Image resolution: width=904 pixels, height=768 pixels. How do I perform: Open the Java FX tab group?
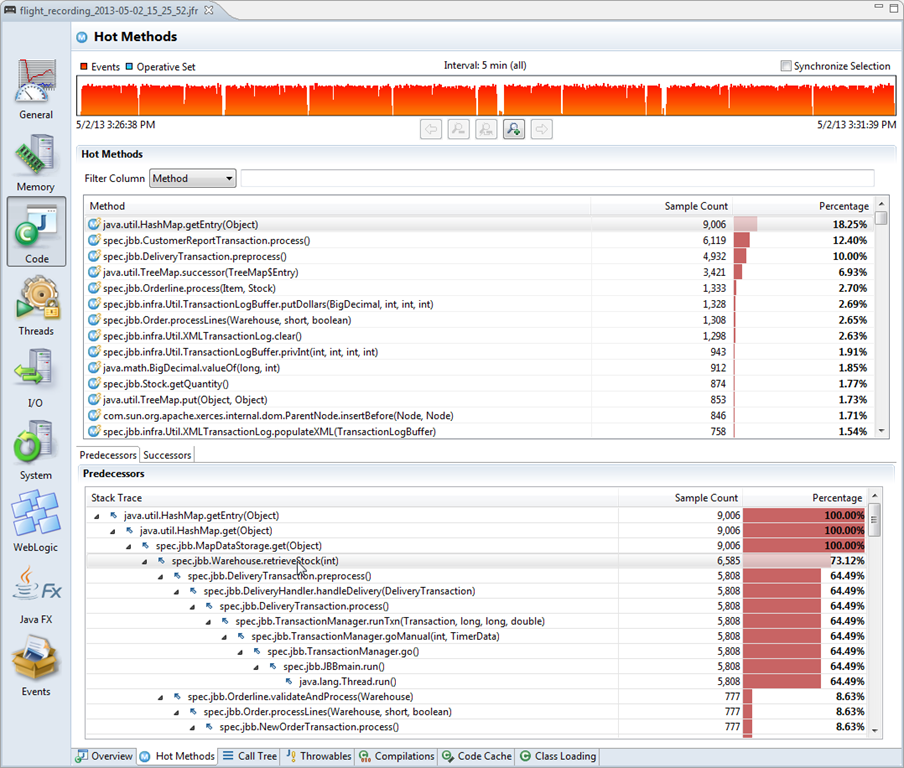point(36,595)
